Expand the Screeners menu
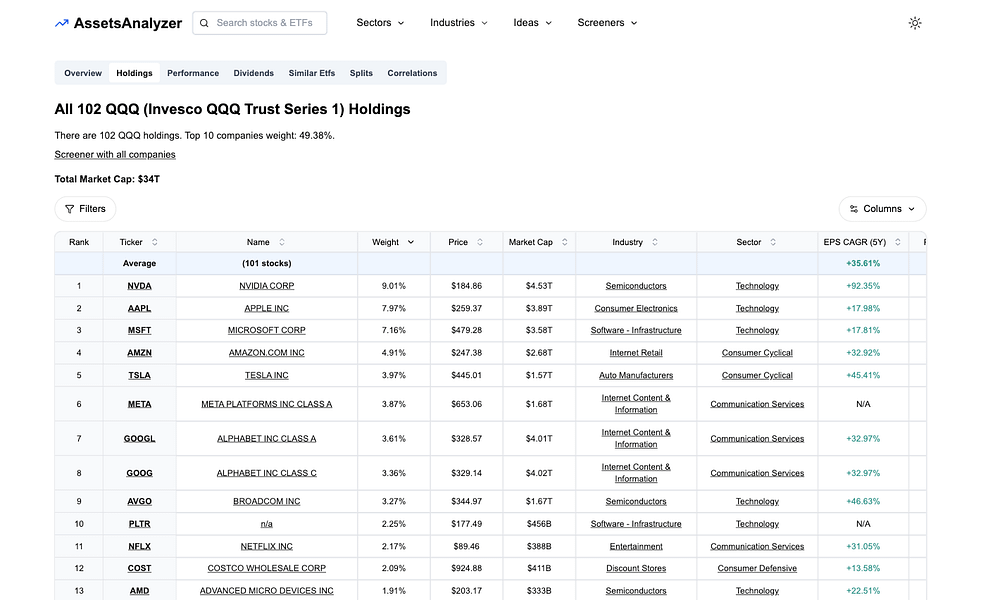The height and width of the screenshot is (600, 981). [607, 22]
